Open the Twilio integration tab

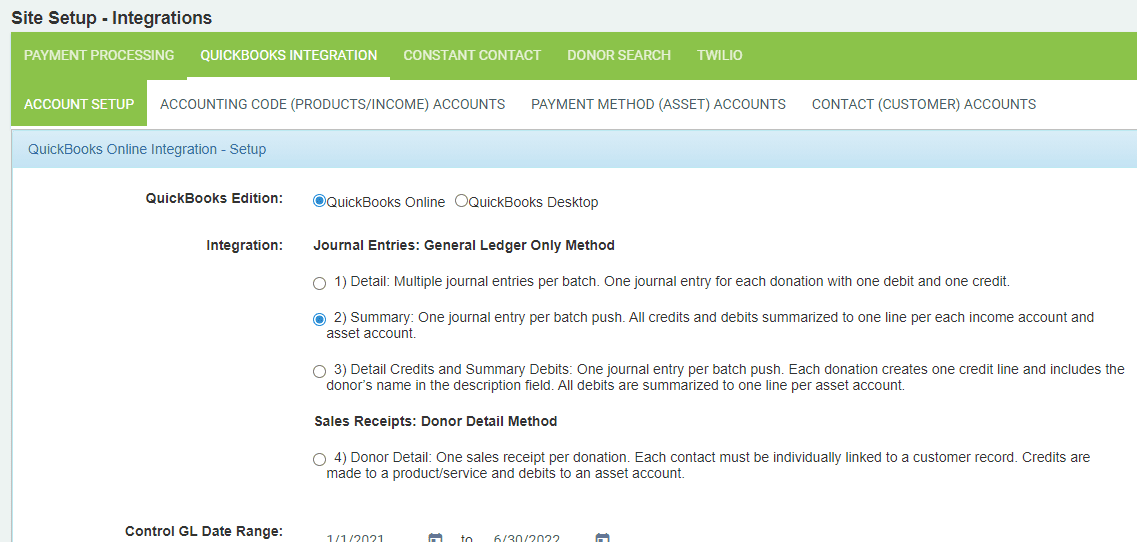pos(719,55)
